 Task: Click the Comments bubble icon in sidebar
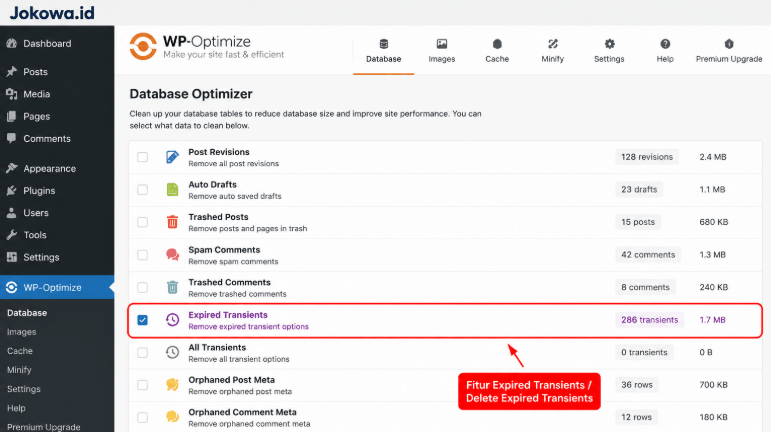click(12, 139)
